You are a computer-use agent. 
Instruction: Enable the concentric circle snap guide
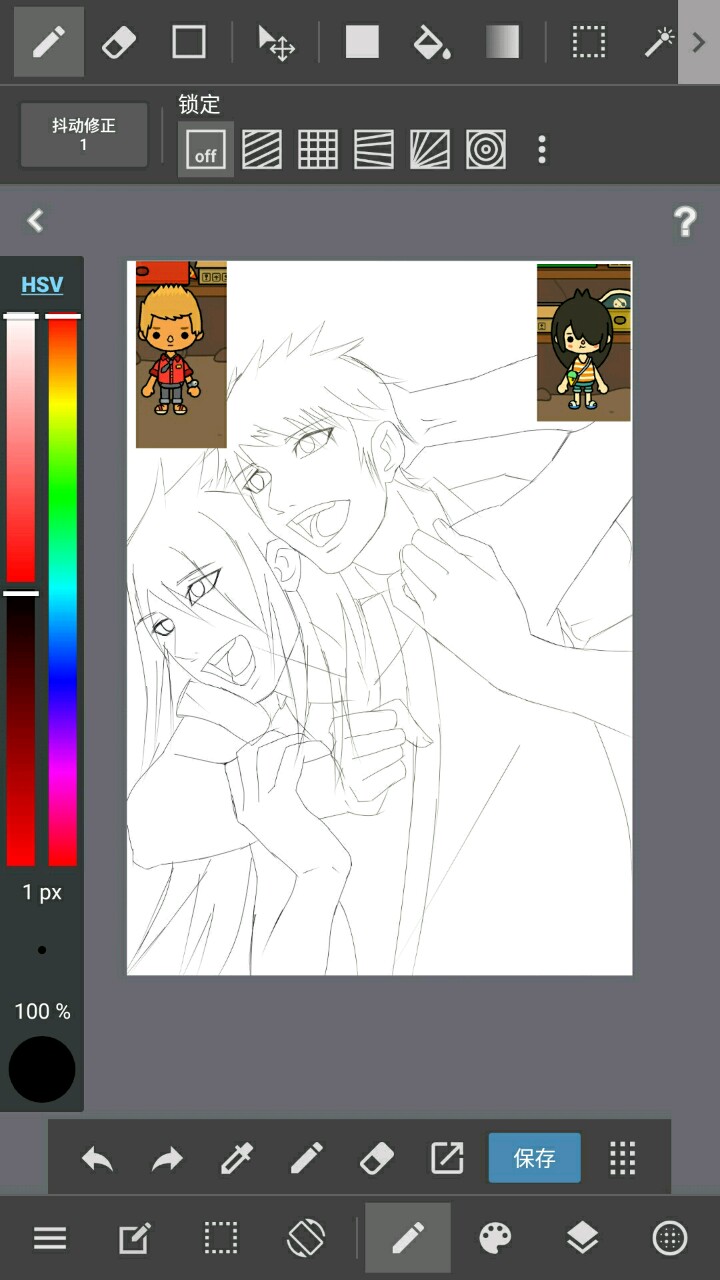(x=486, y=150)
